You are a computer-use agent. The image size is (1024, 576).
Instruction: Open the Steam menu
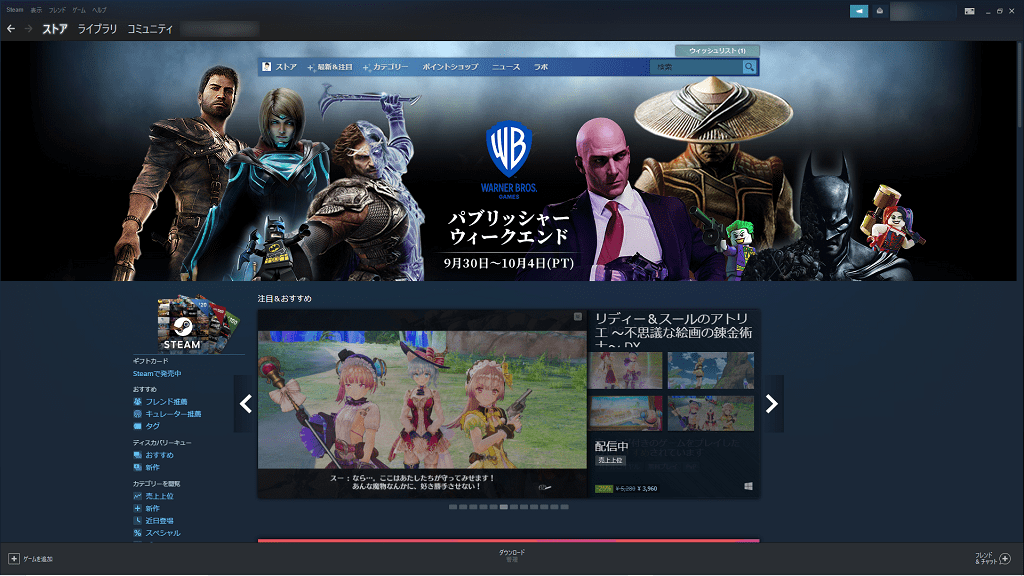(x=14, y=10)
